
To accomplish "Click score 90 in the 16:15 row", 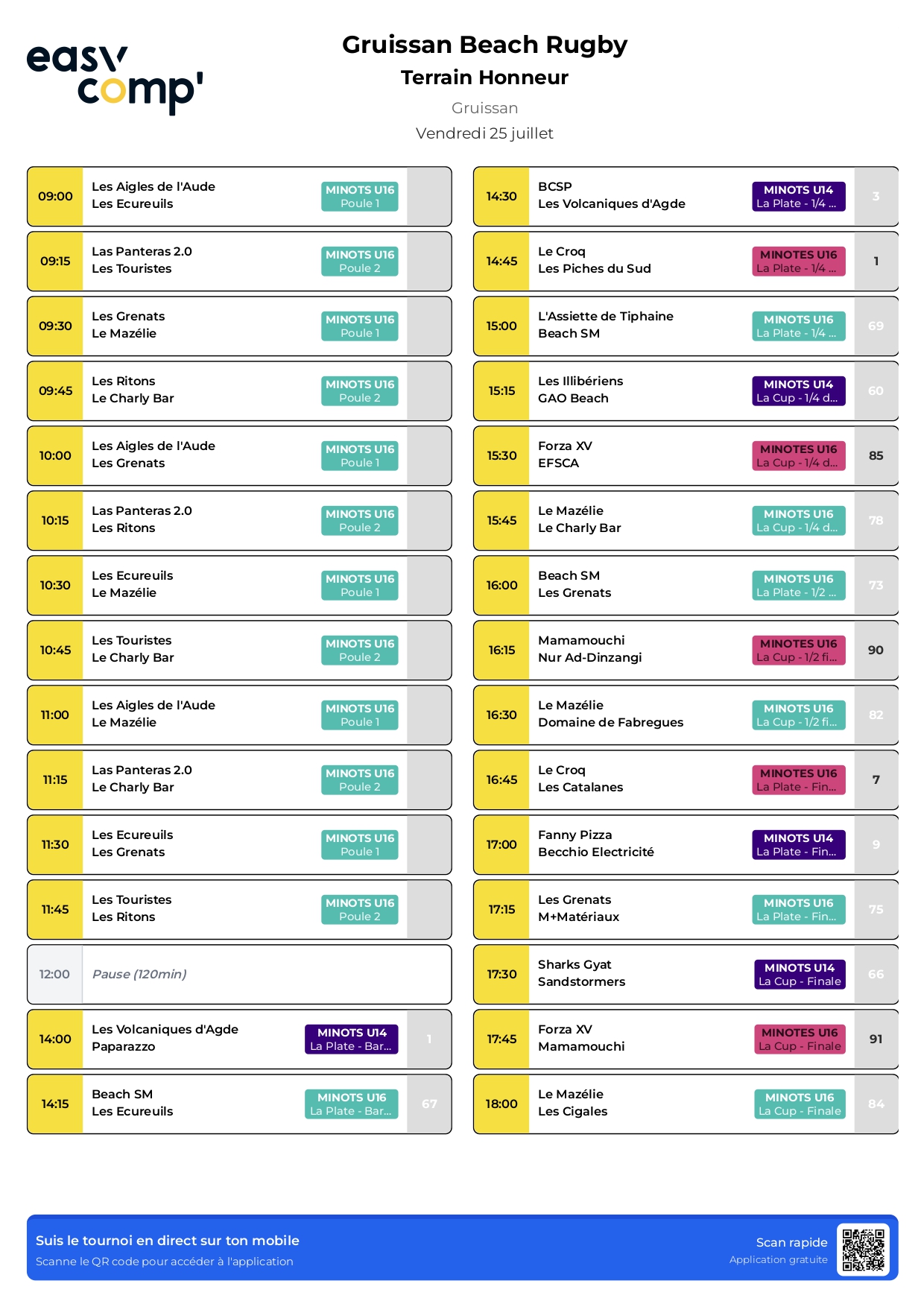I will click(x=876, y=651).
